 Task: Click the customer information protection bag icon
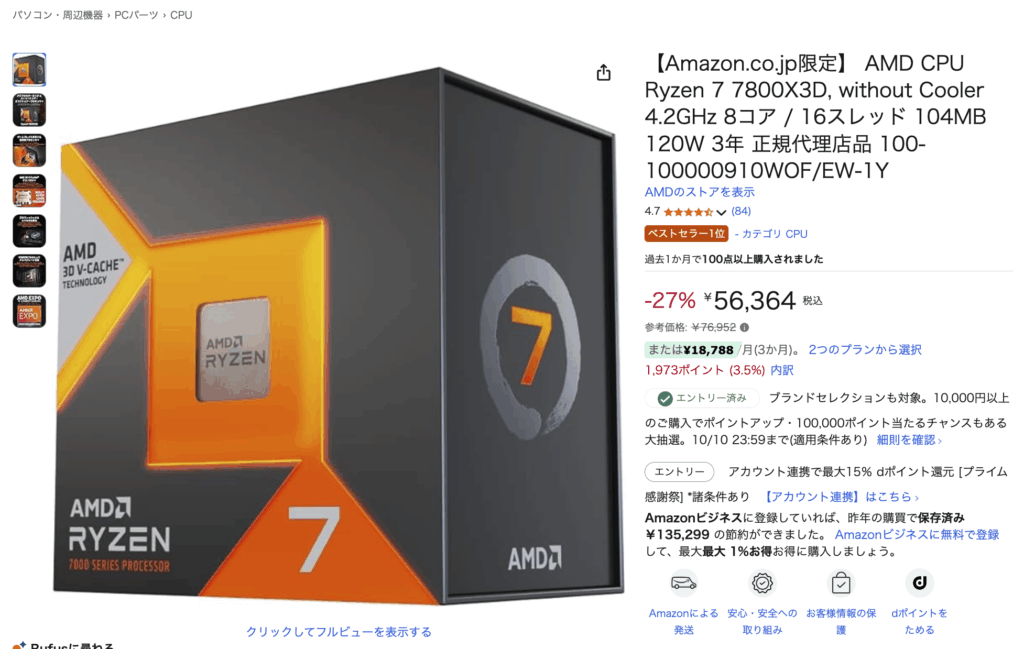[x=840, y=582]
